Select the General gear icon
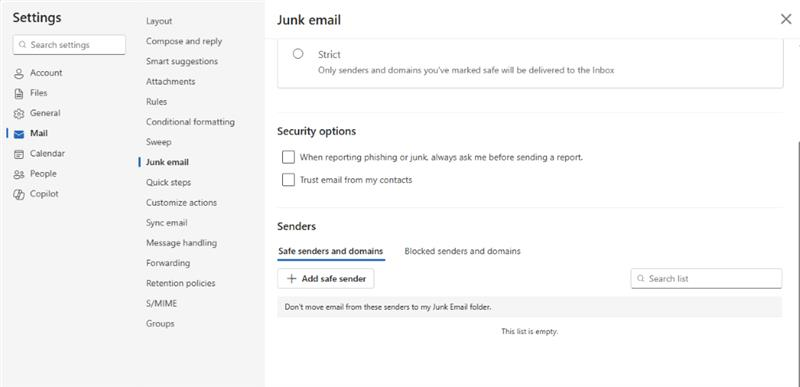Image resolution: width=800 pixels, height=387 pixels. pos(19,114)
